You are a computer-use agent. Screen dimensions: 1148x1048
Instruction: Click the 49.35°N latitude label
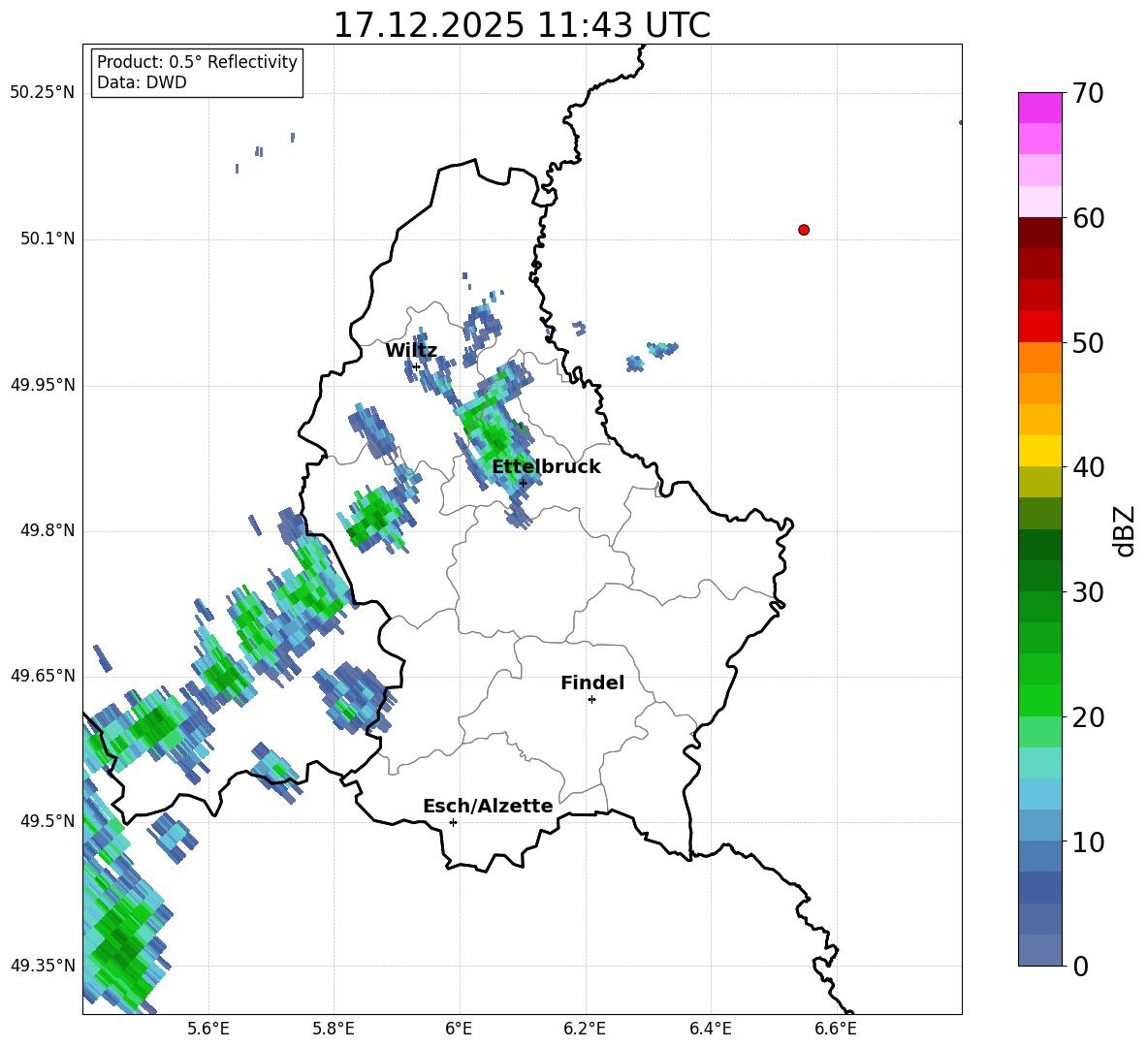(43, 966)
